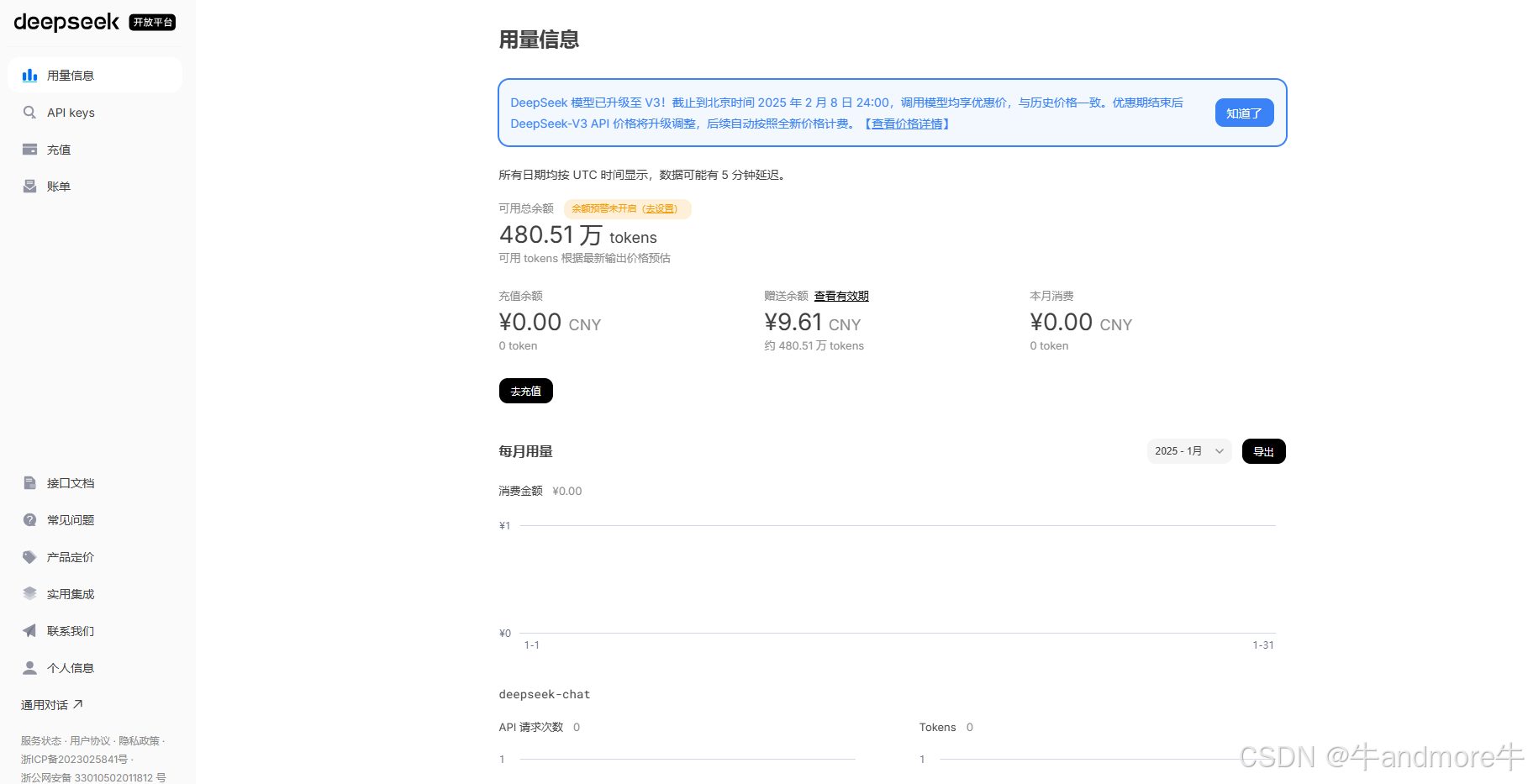Click the FAQ (常见问题) question mark icon
1528x784 pixels.
[29, 520]
